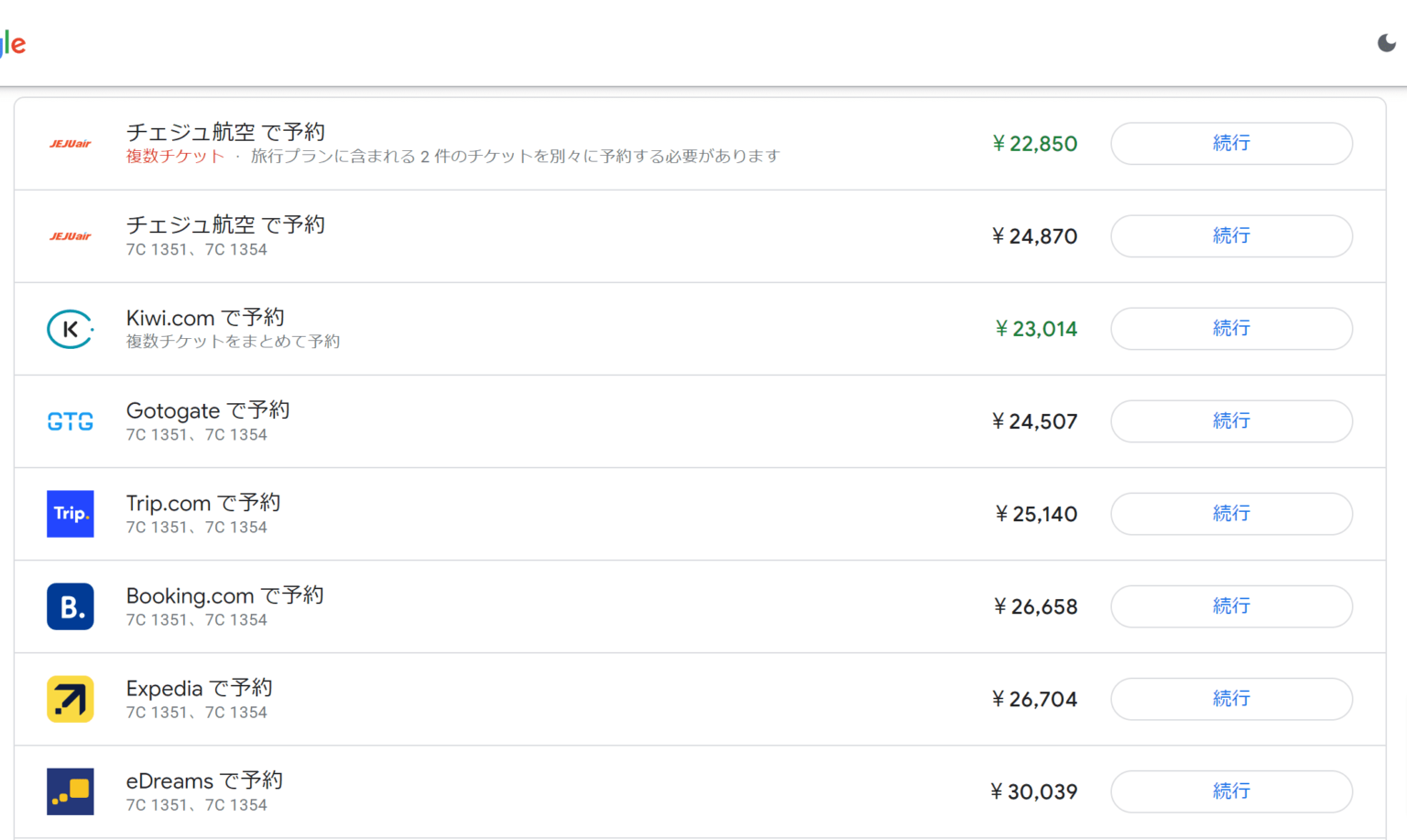Continue with Jeju Air ¥22,850 offer
The width and height of the screenshot is (1407, 840).
[x=1231, y=144]
